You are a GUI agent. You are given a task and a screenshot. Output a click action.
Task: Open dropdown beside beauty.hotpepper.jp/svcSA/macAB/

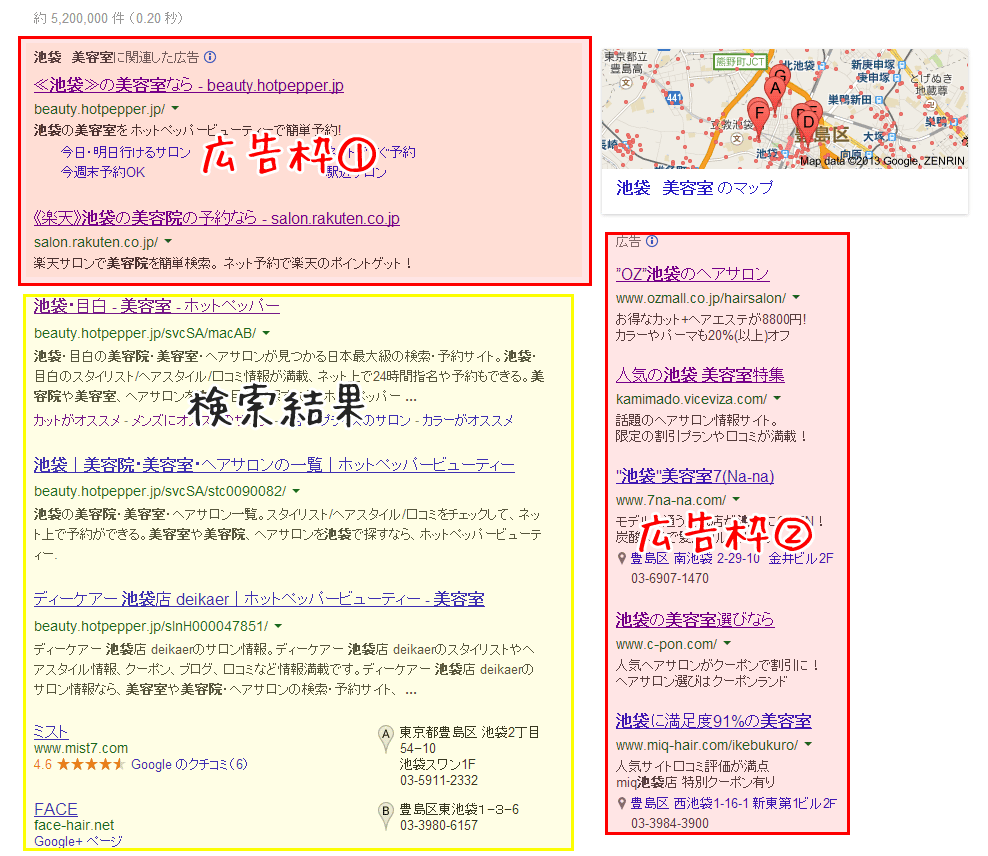(x=266, y=333)
